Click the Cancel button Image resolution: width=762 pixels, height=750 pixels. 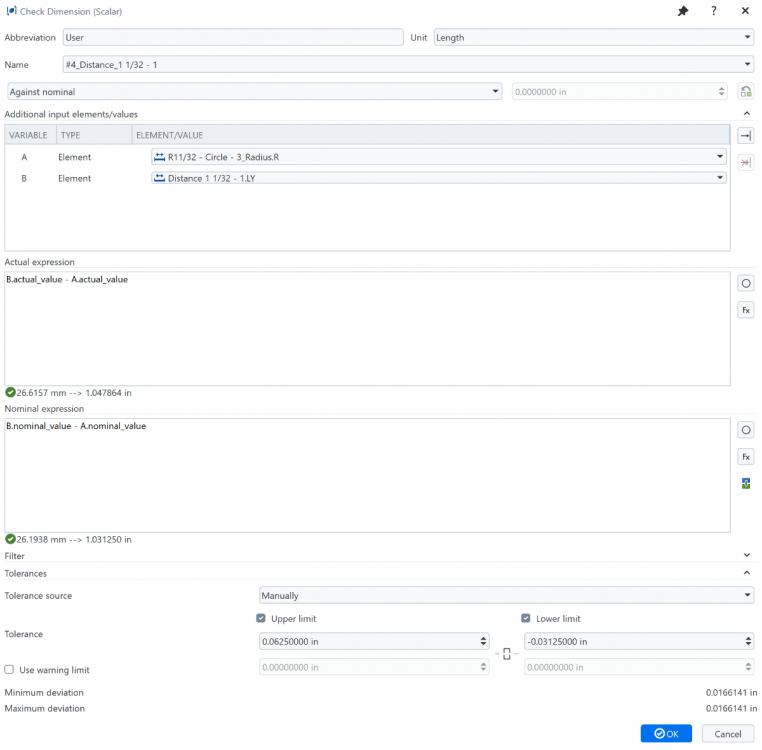[728, 734]
